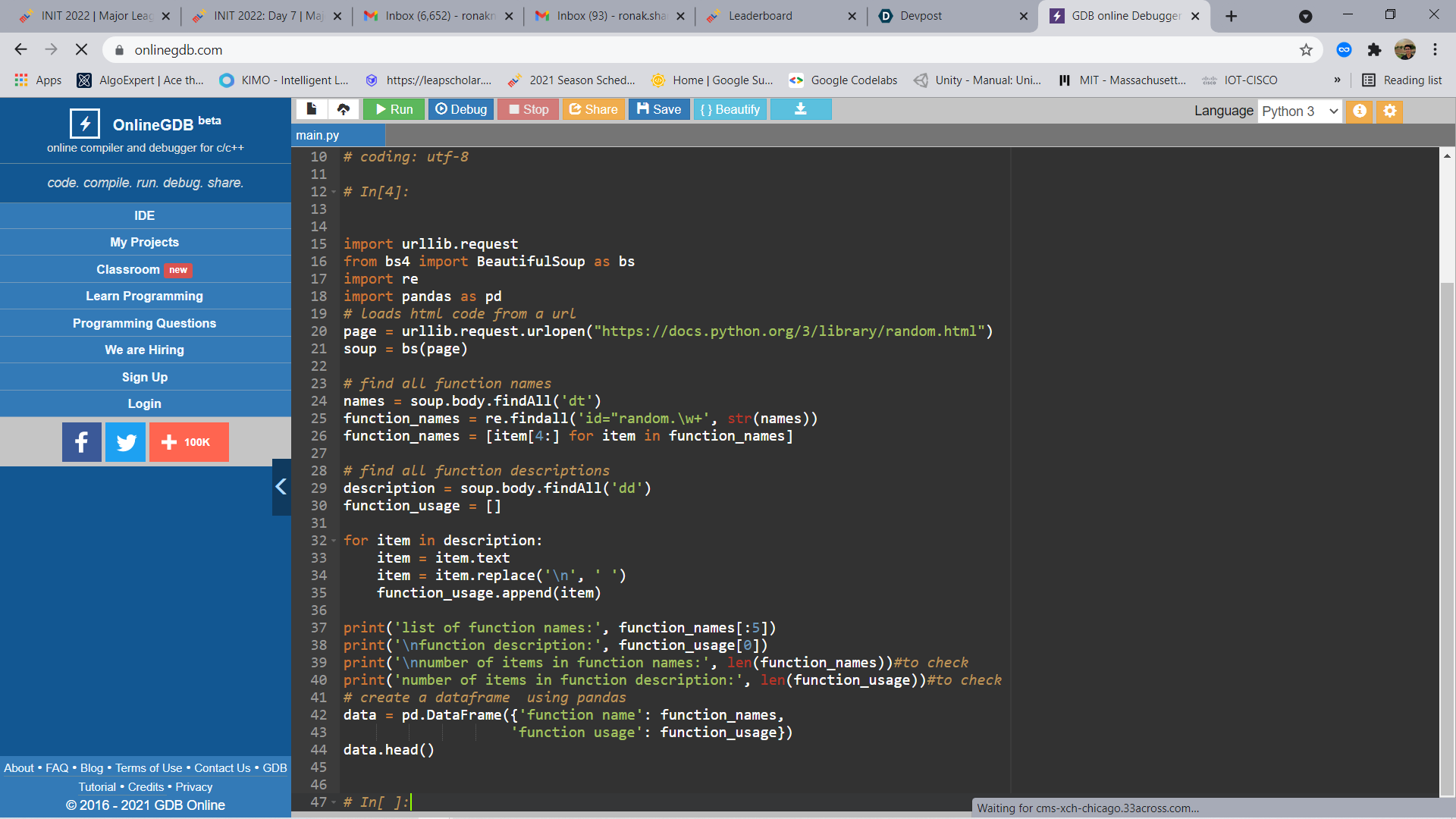
Task: Open the orange info icon button
Action: 1360,111
